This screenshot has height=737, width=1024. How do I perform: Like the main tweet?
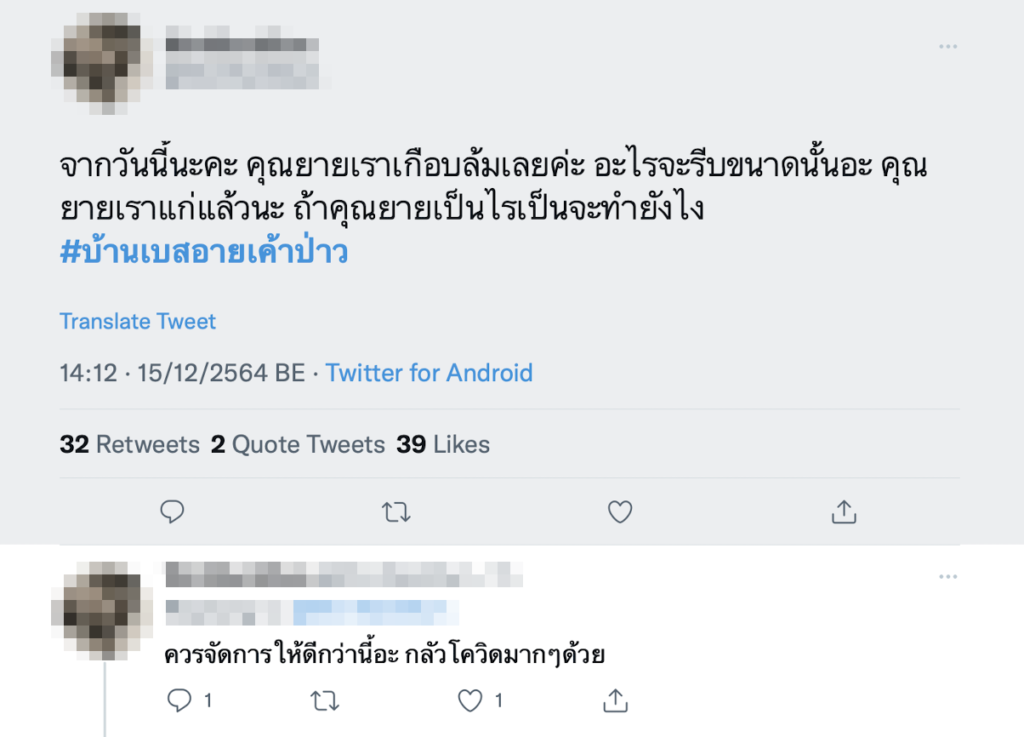(x=620, y=512)
